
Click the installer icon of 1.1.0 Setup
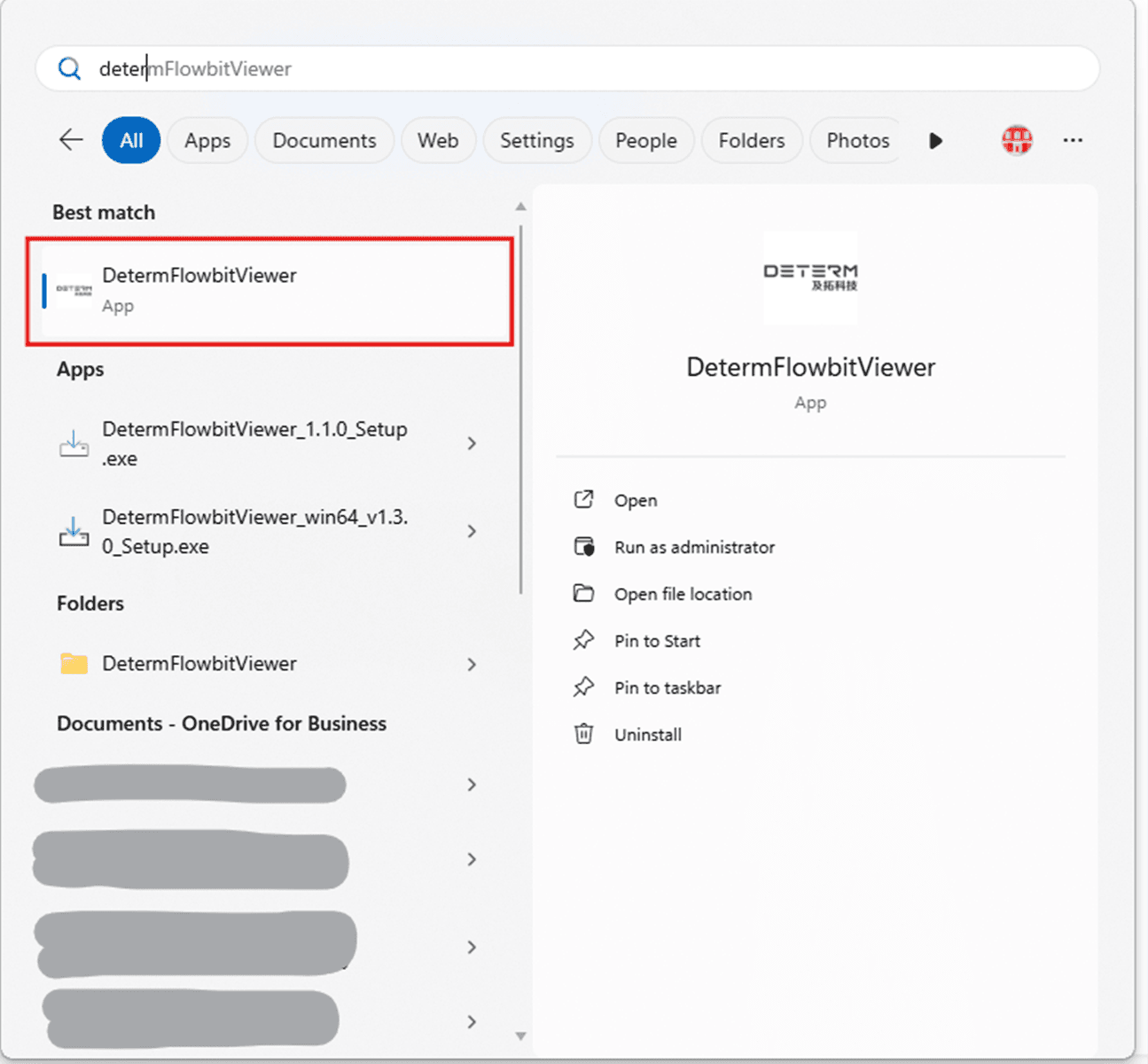[x=74, y=443]
